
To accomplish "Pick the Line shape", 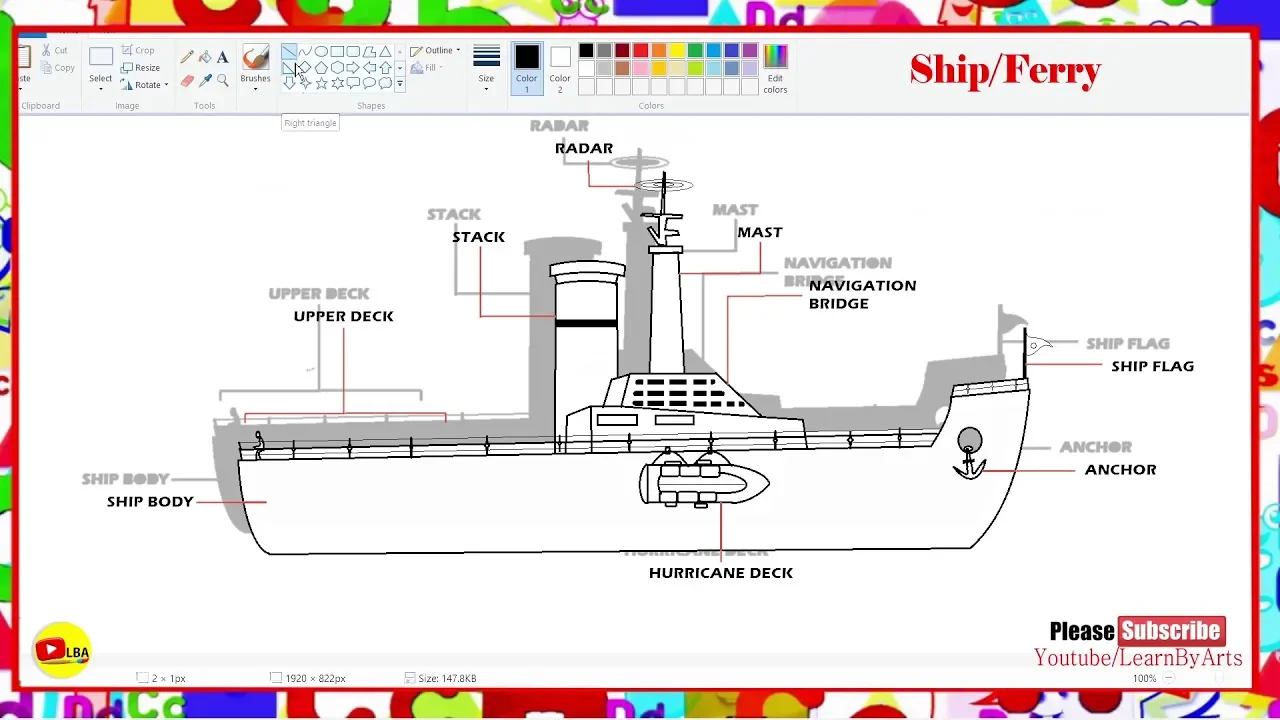I will (289, 52).
